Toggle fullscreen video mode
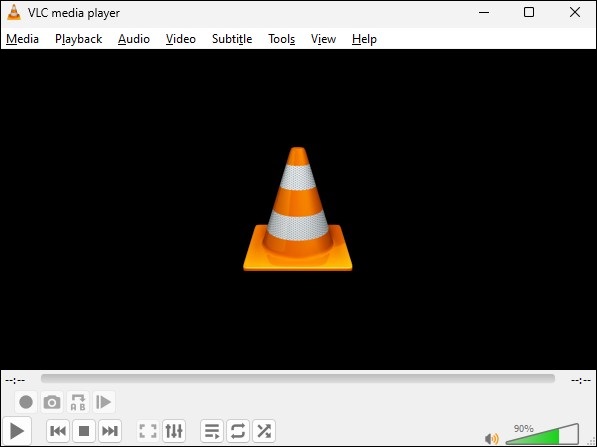The width and height of the screenshot is (597, 447). 148,431
